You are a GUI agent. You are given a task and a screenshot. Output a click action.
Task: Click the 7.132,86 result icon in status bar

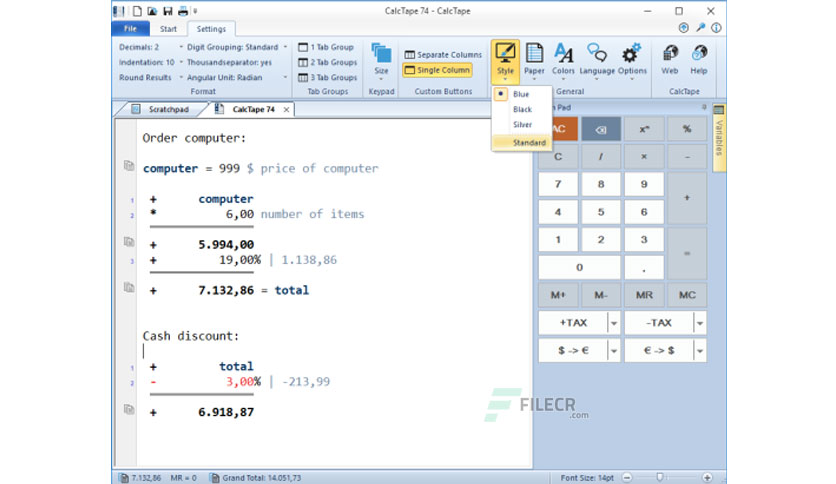tap(124, 478)
